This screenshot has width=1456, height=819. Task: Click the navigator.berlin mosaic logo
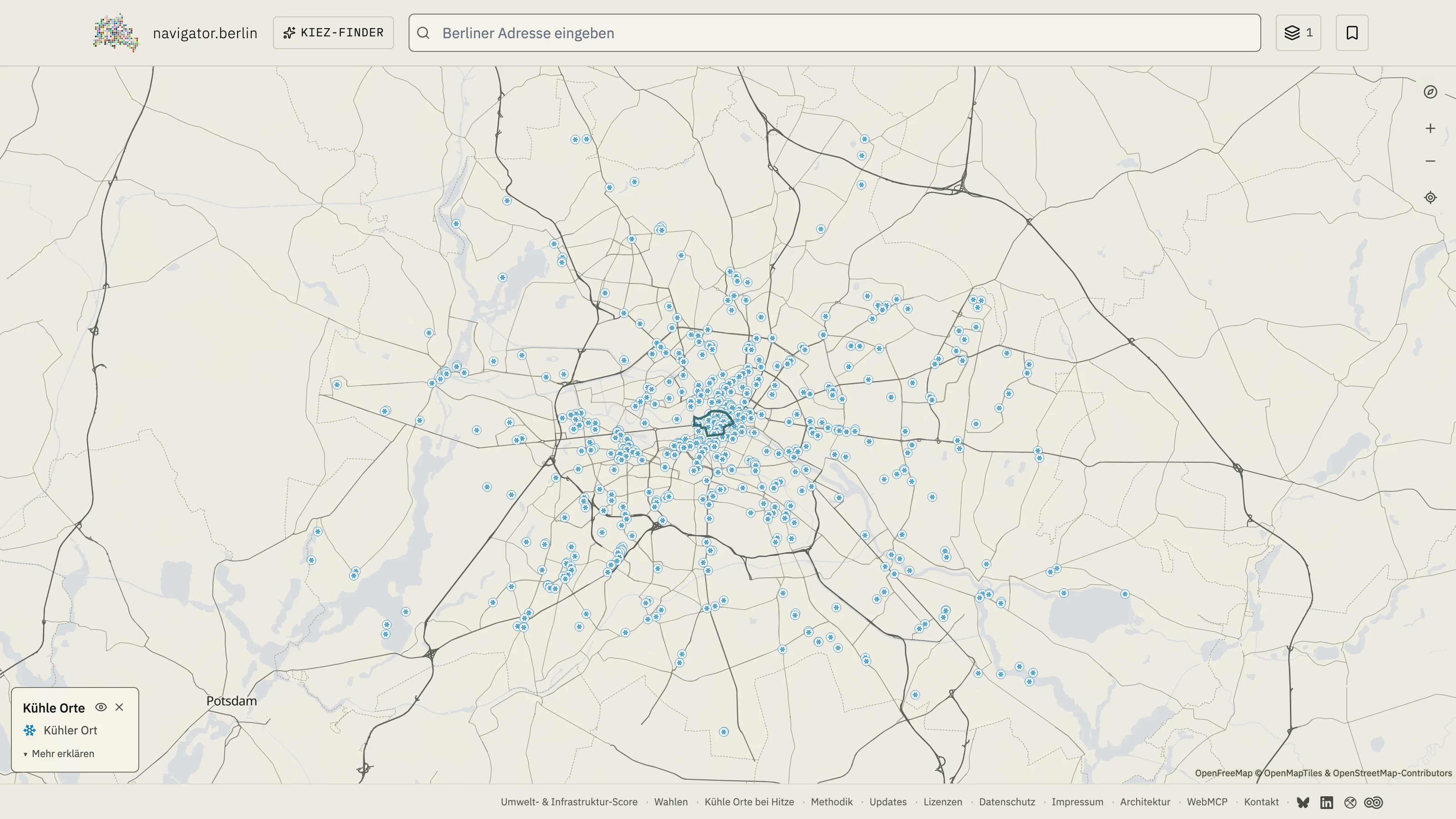tap(116, 33)
